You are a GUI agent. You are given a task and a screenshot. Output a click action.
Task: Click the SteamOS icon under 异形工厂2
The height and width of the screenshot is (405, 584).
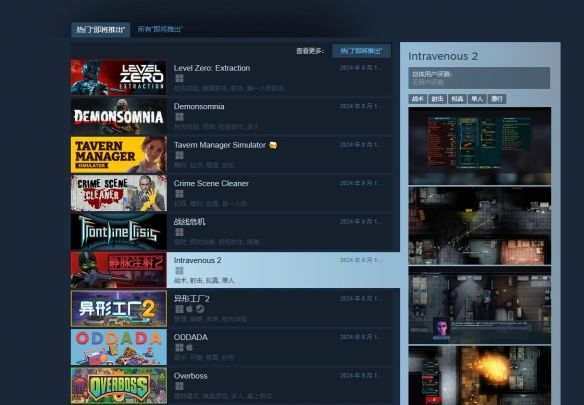tap(200, 309)
